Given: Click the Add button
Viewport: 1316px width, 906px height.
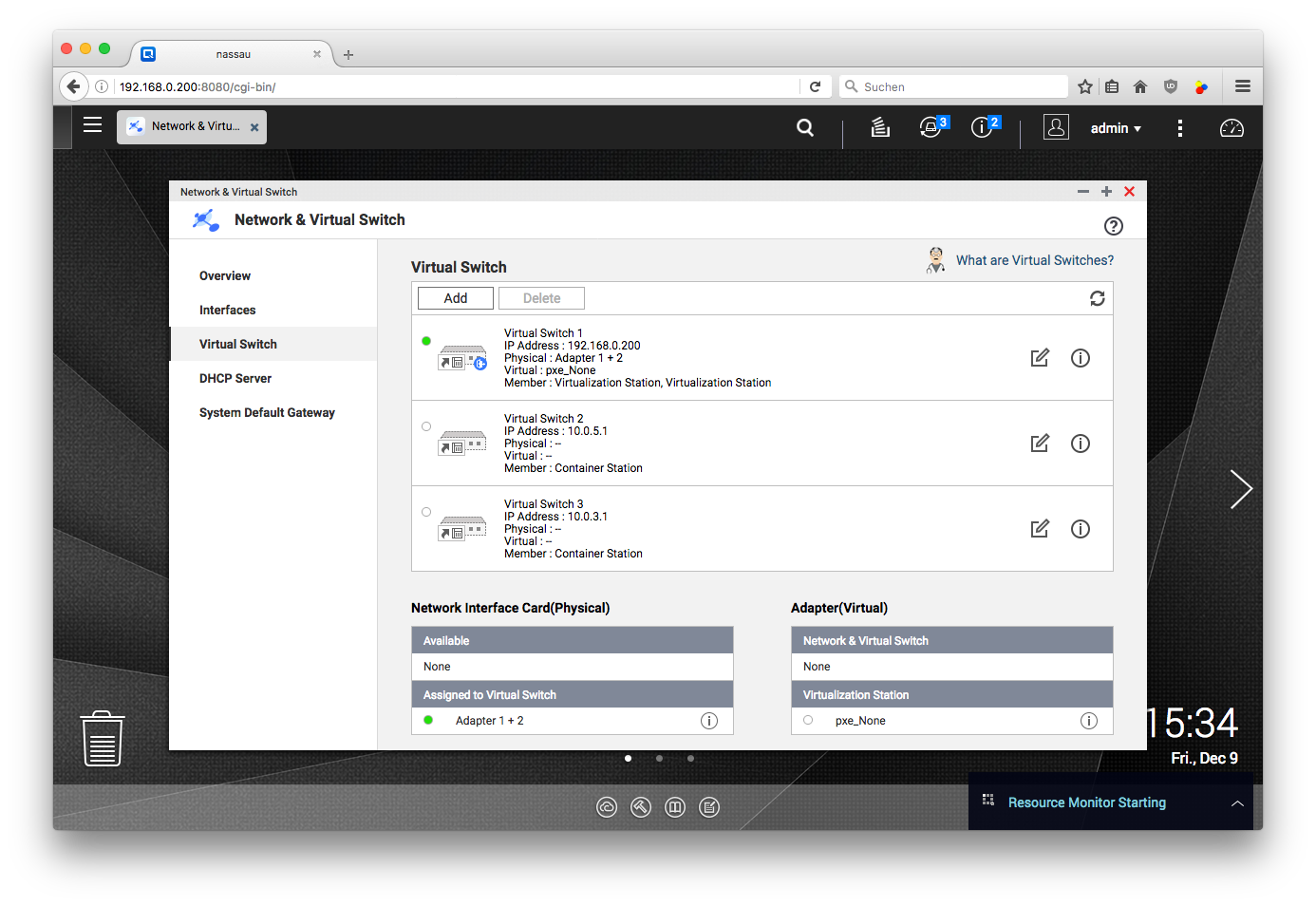Looking at the screenshot, I should 456,298.
